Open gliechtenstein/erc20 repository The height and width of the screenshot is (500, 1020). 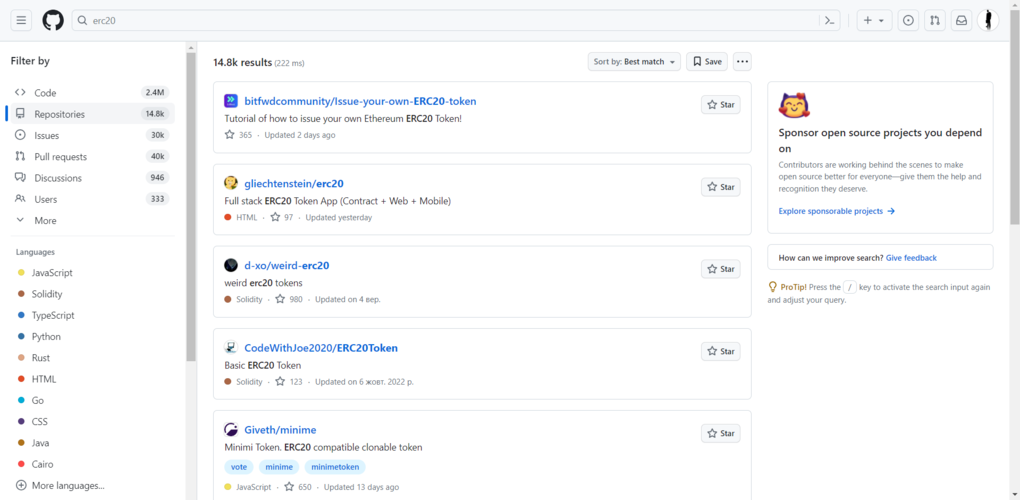[293, 183]
